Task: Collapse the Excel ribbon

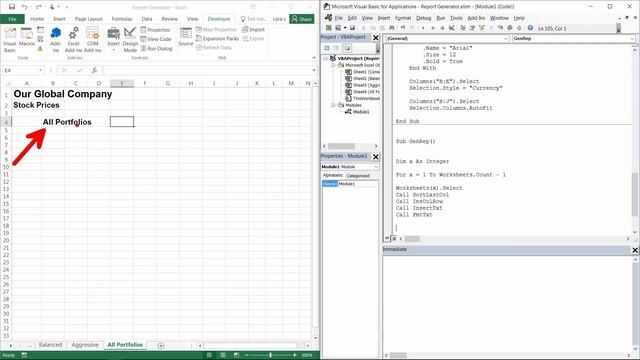Action: coord(314,58)
